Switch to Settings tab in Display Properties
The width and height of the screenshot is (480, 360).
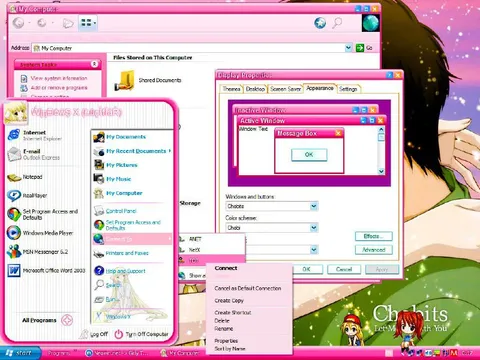click(x=348, y=89)
